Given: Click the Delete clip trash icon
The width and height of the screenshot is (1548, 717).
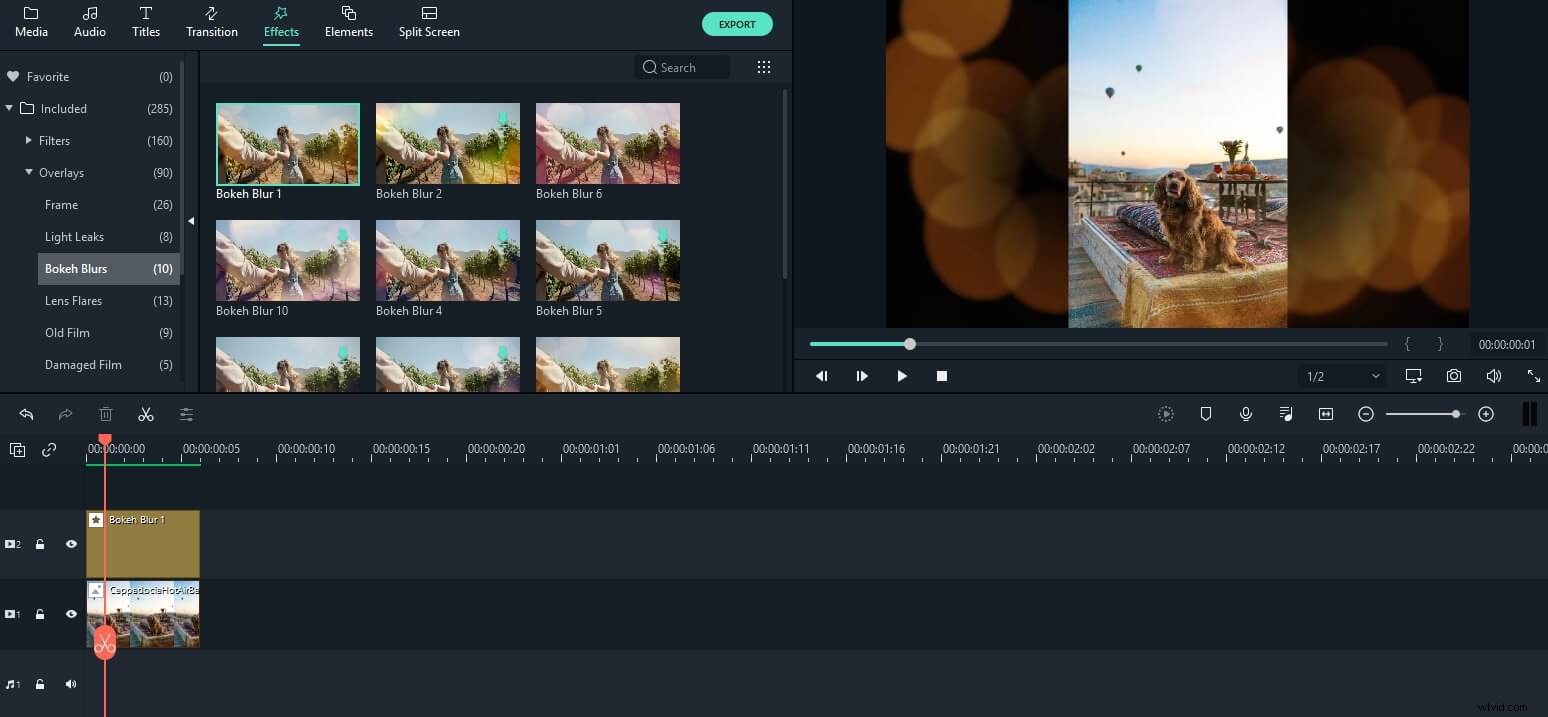Looking at the screenshot, I should pos(105,413).
